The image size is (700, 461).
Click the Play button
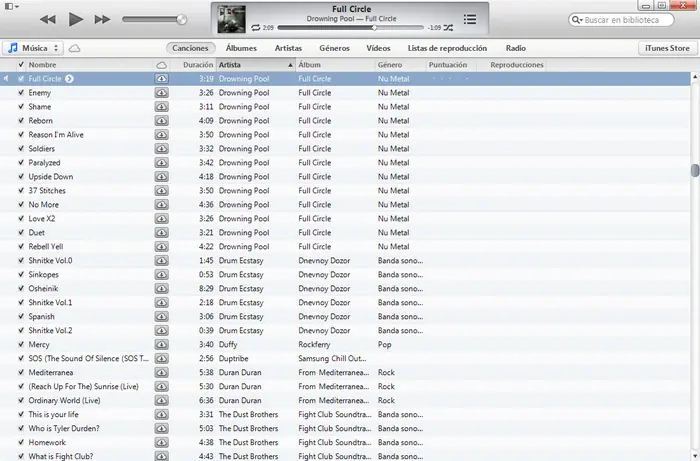75,19
